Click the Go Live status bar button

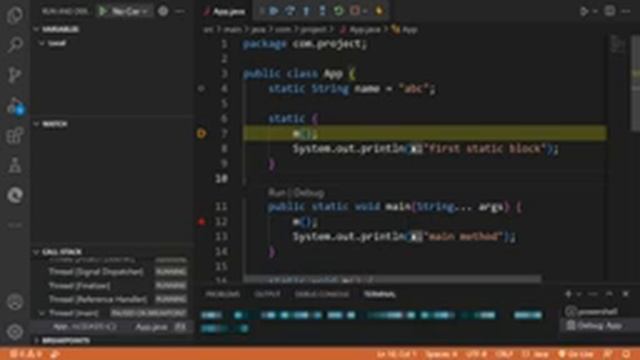576,354
